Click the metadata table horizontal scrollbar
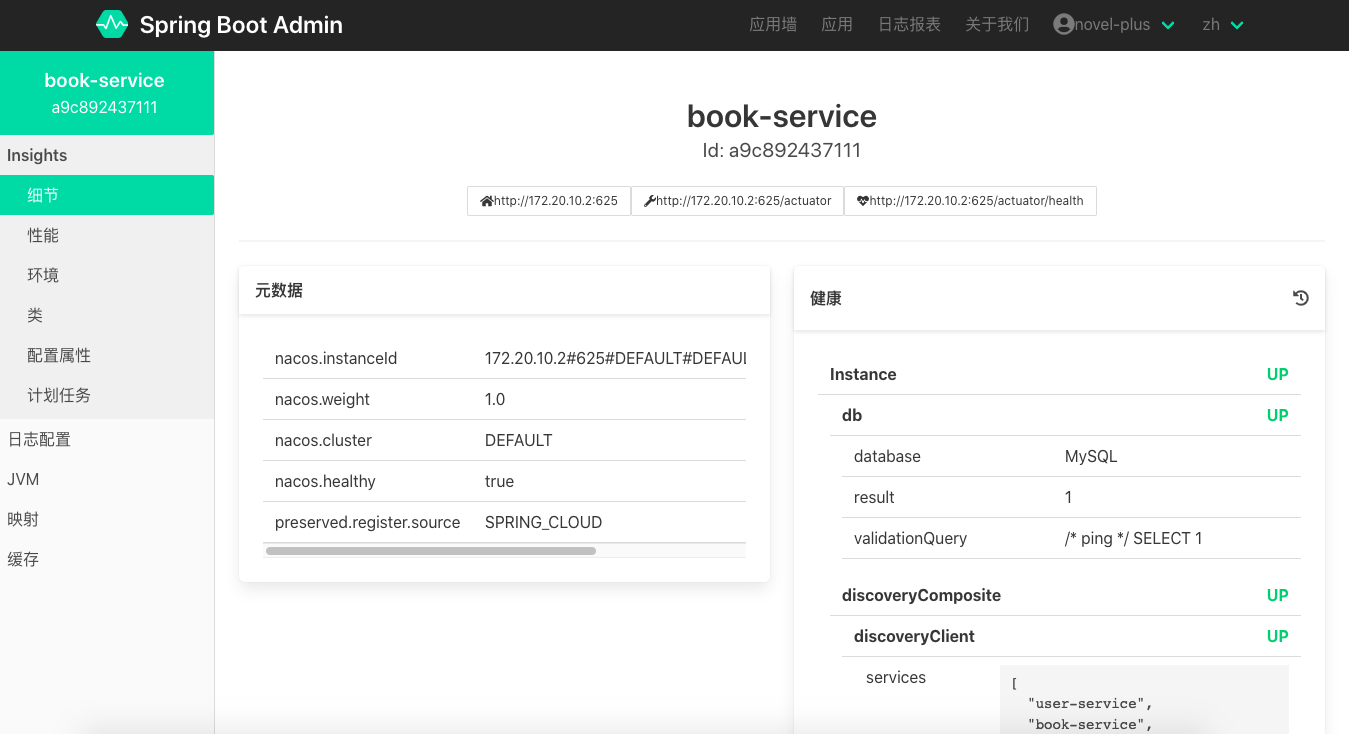This screenshot has width=1349, height=734. coord(430,550)
